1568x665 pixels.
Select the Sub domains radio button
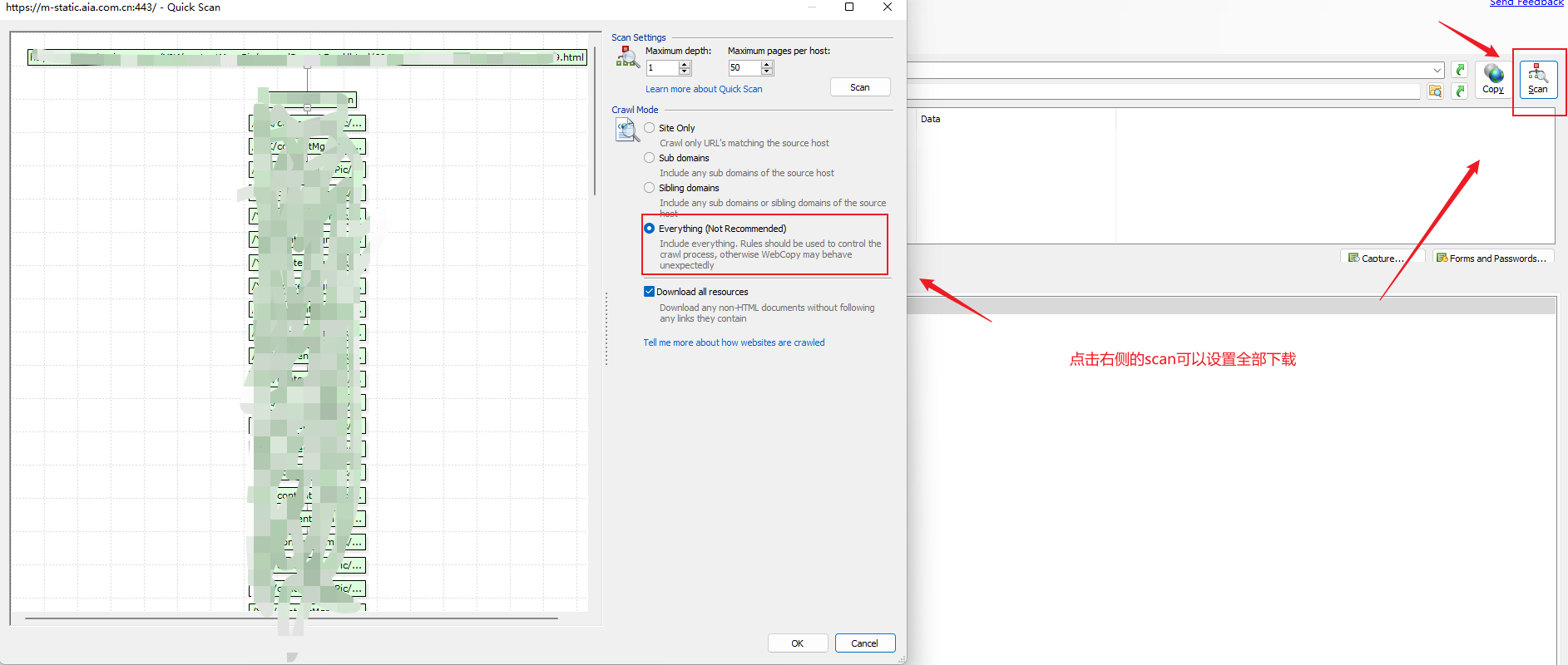(650, 158)
